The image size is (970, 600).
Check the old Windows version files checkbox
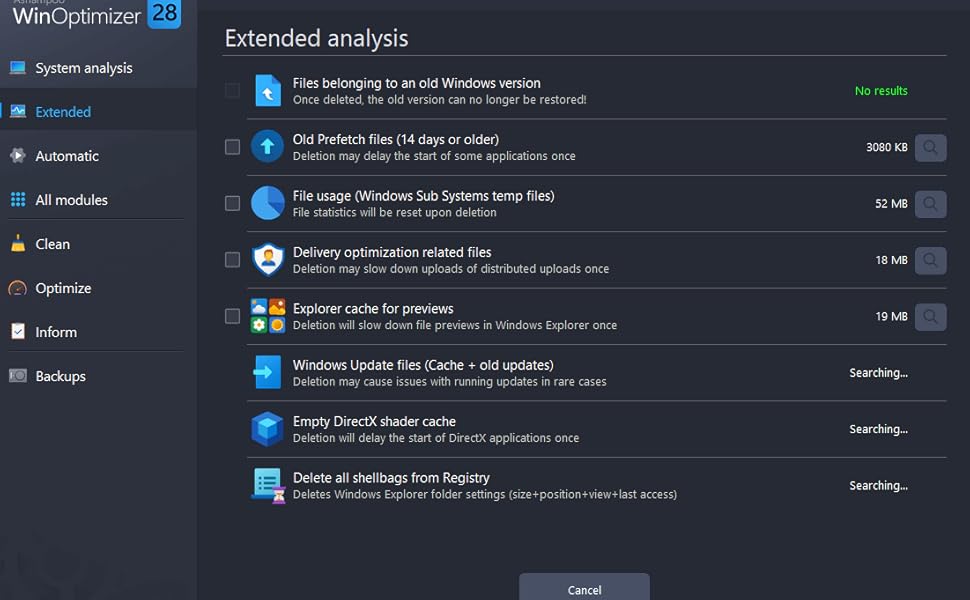[232, 90]
